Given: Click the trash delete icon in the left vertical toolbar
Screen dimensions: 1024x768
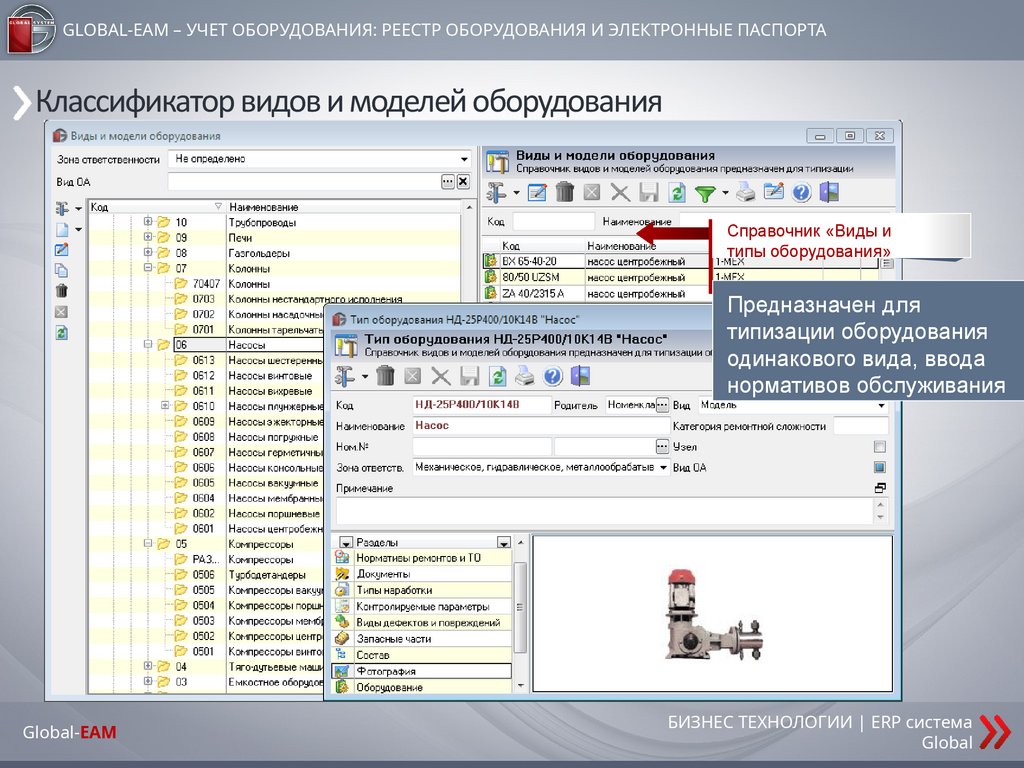Looking at the screenshot, I should pos(61,291).
